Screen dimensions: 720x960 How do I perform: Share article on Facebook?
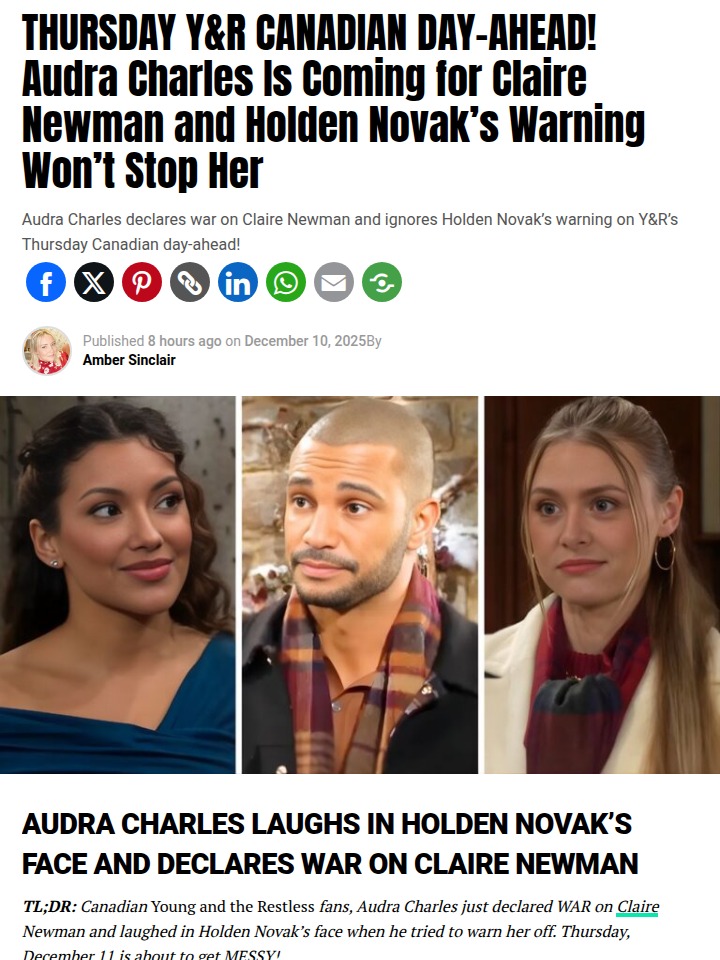tap(46, 282)
